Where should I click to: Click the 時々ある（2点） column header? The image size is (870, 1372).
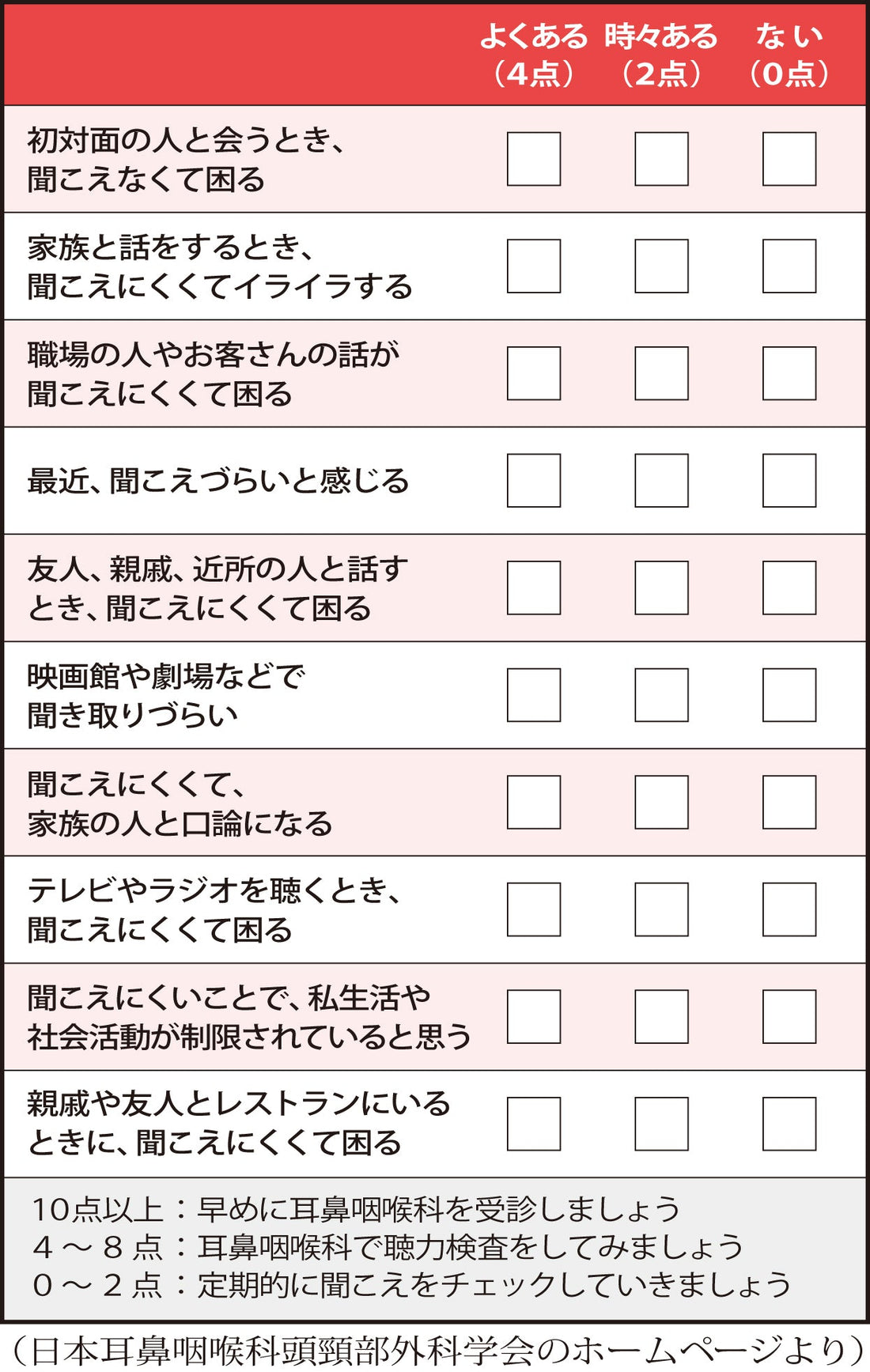pos(661,55)
